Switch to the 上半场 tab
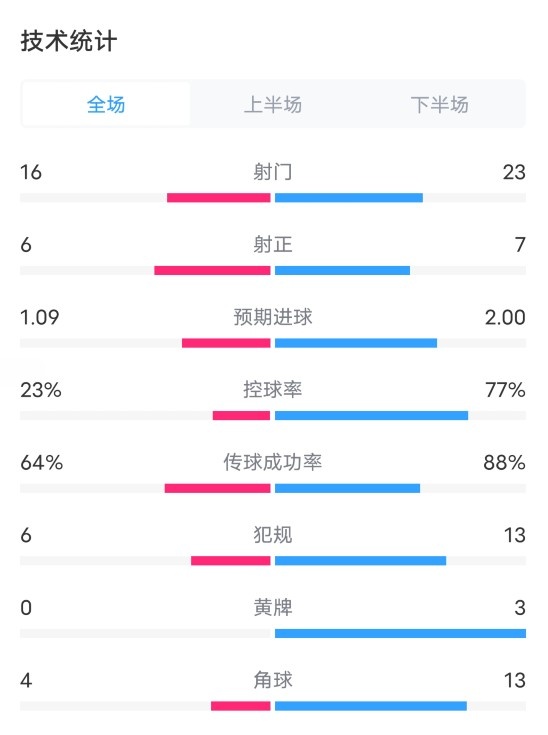548x735 pixels. 273,104
